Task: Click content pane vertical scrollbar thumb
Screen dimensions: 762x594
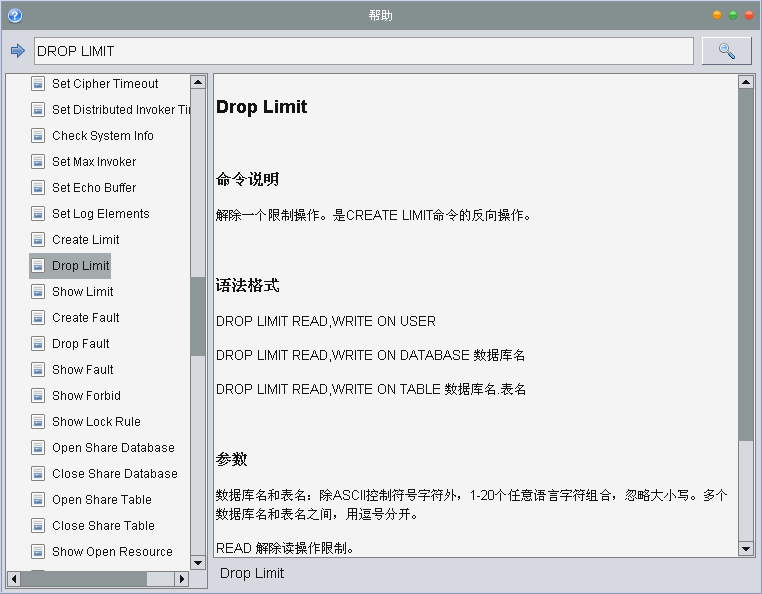Action: (x=745, y=265)
